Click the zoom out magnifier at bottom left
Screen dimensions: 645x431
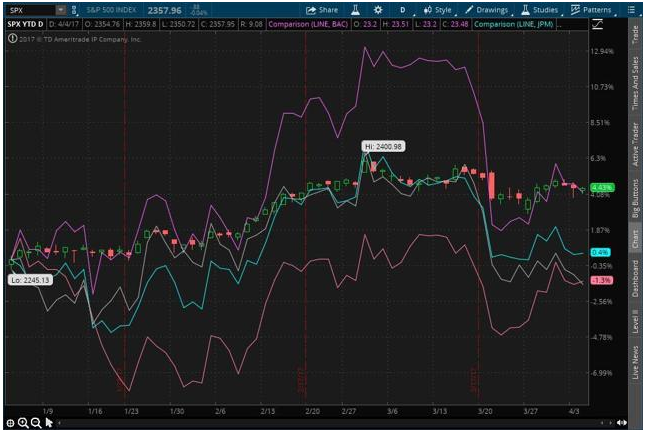[x=35, y=423]
